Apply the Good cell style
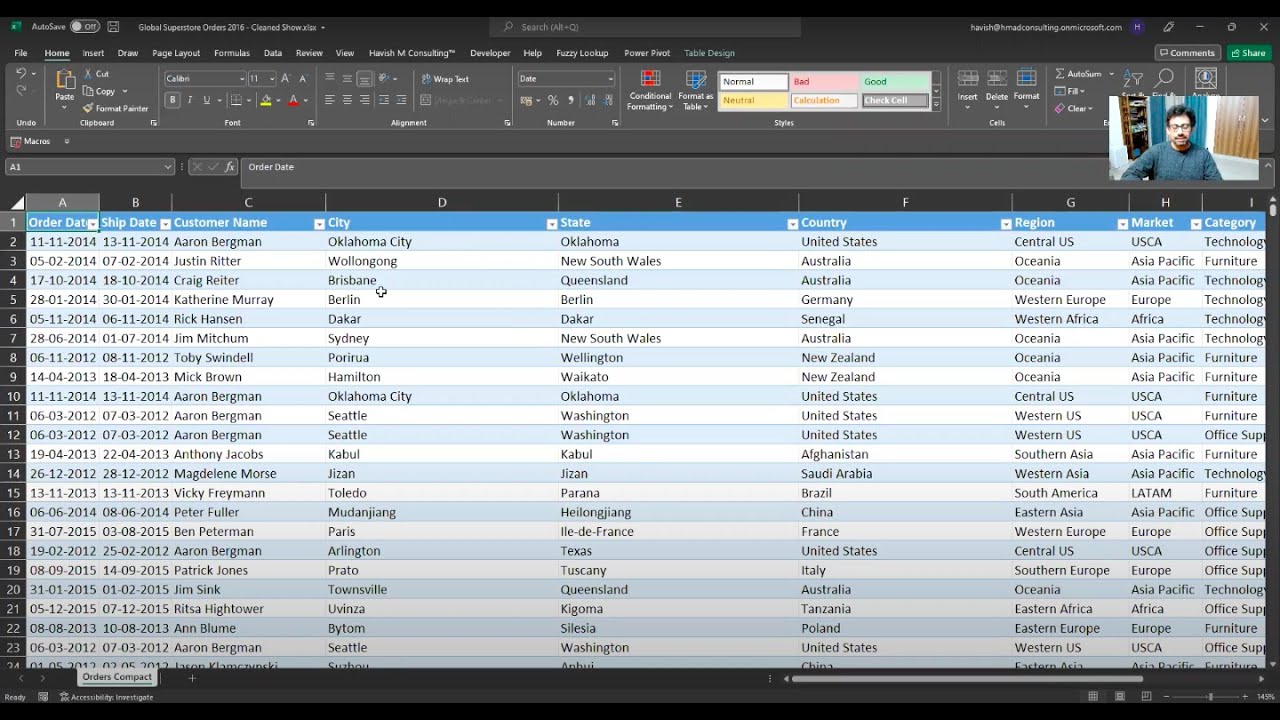This screenshot has height=720, width=1280. [895, 82]
